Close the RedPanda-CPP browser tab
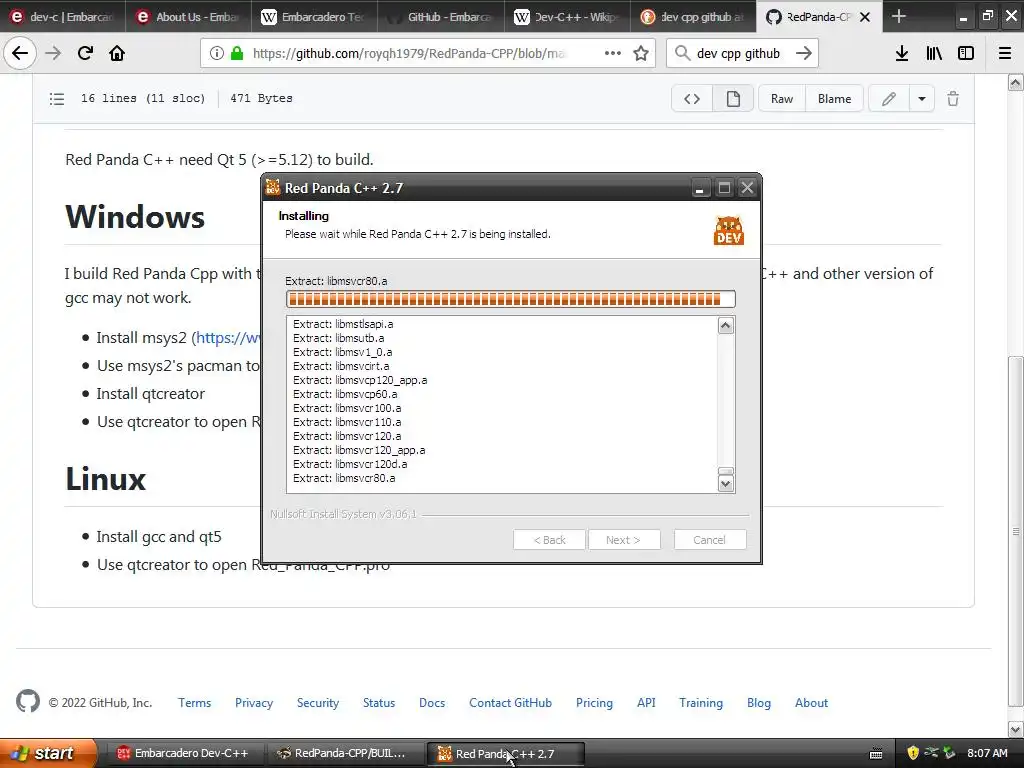Screen dimensions: 1024x768 (865, 17)
